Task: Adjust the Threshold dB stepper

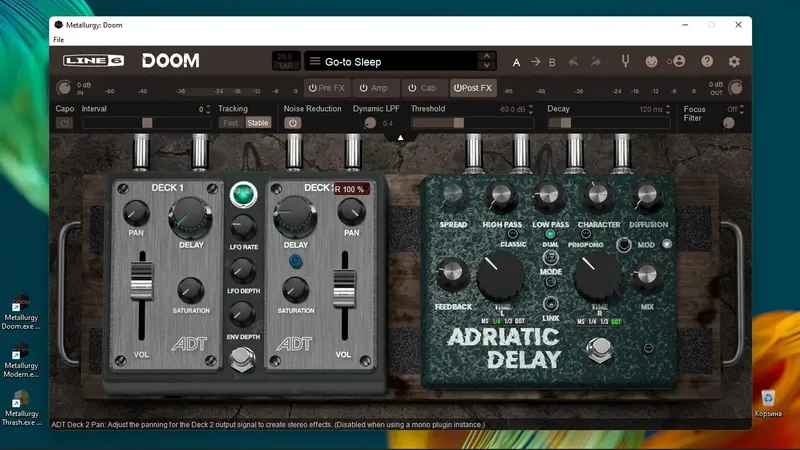Action: click(x=531, y=109)
